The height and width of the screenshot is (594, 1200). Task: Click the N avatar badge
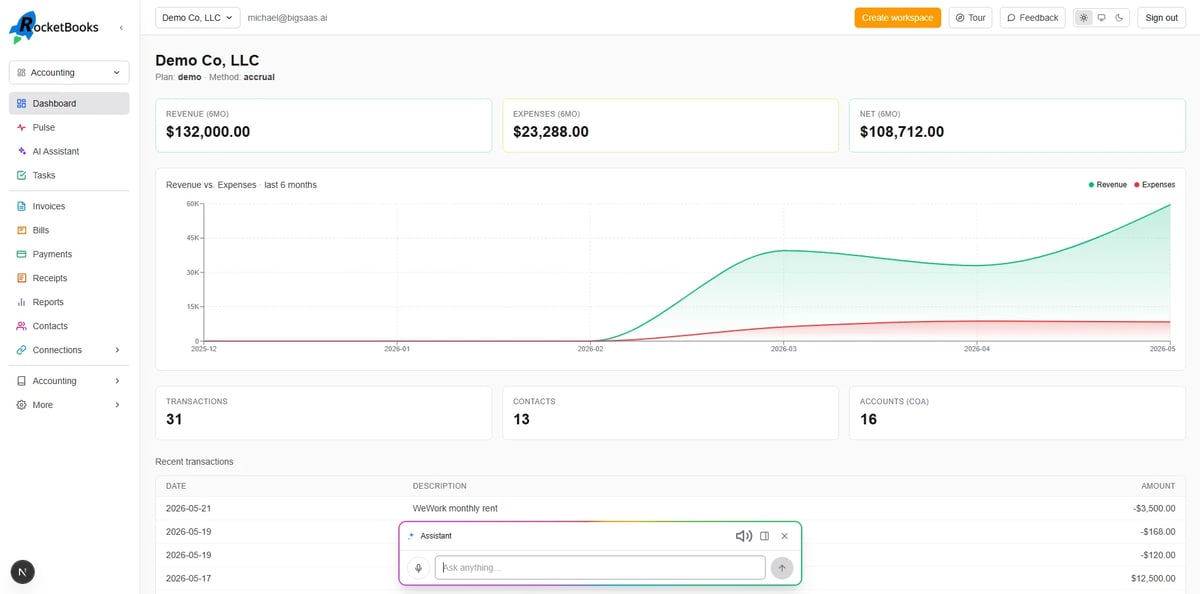(x=22, y=571)
